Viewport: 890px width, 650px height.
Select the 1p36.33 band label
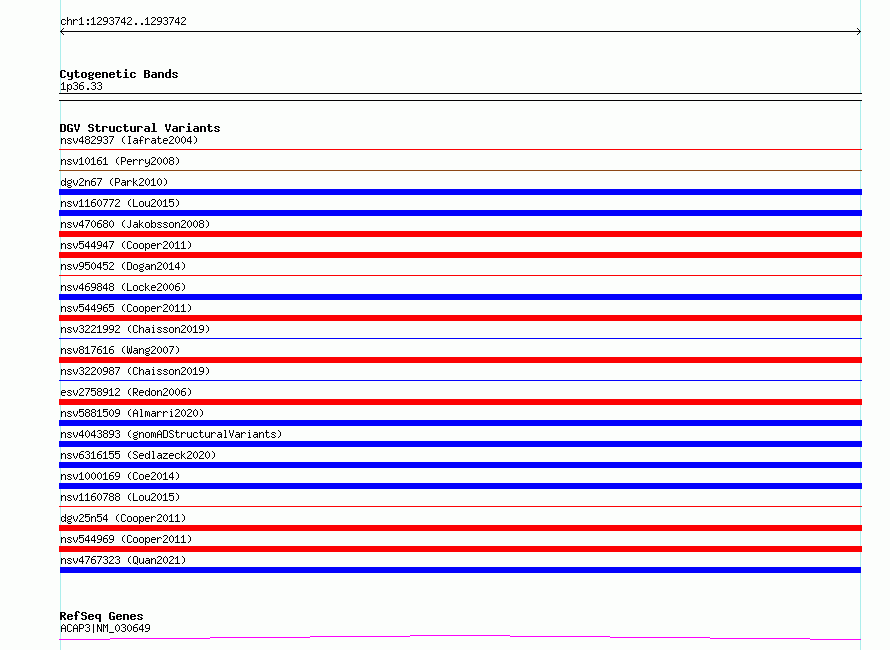tap(81, 86)
